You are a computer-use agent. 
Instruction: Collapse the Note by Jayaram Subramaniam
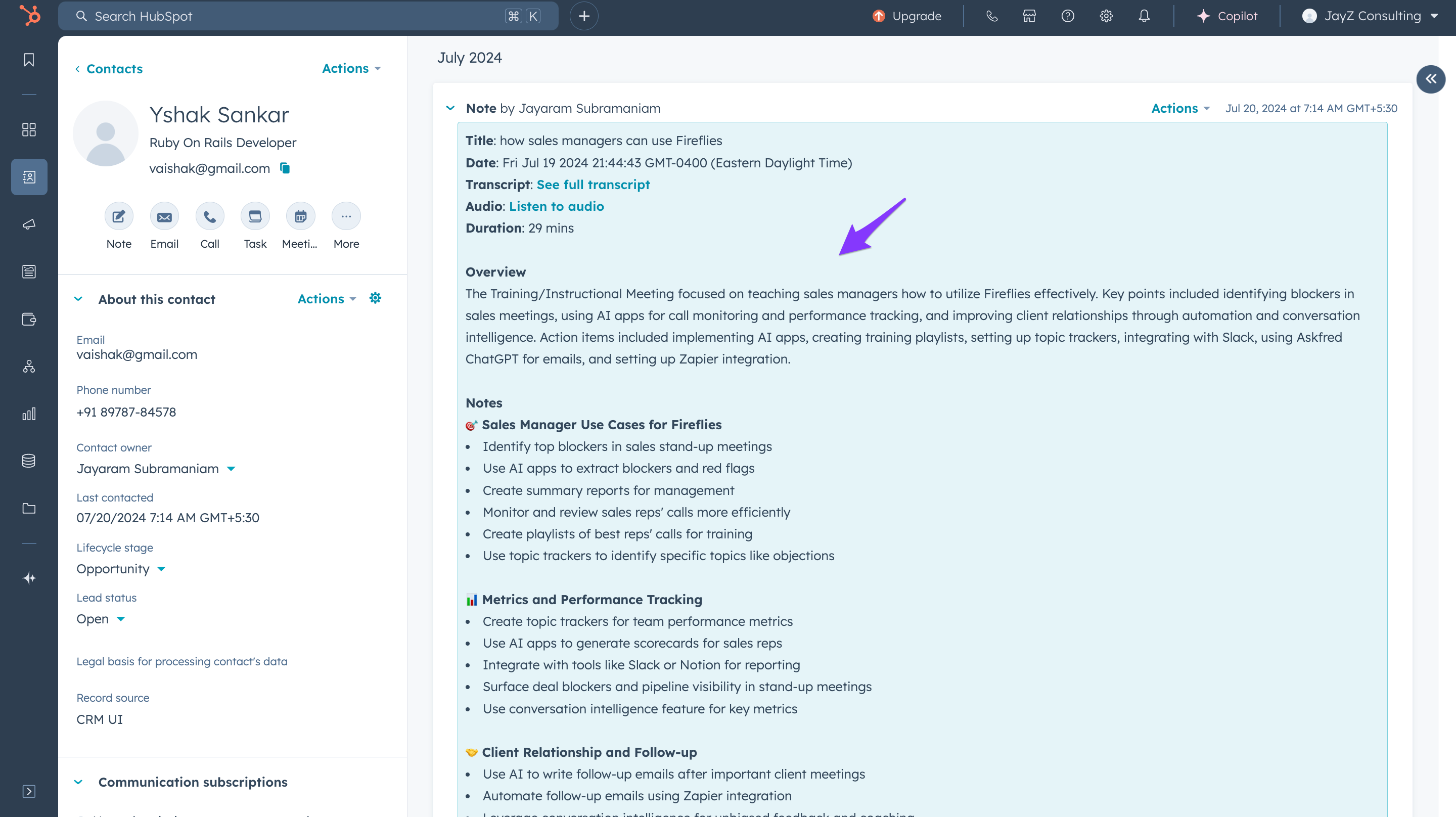pos(450,107)
